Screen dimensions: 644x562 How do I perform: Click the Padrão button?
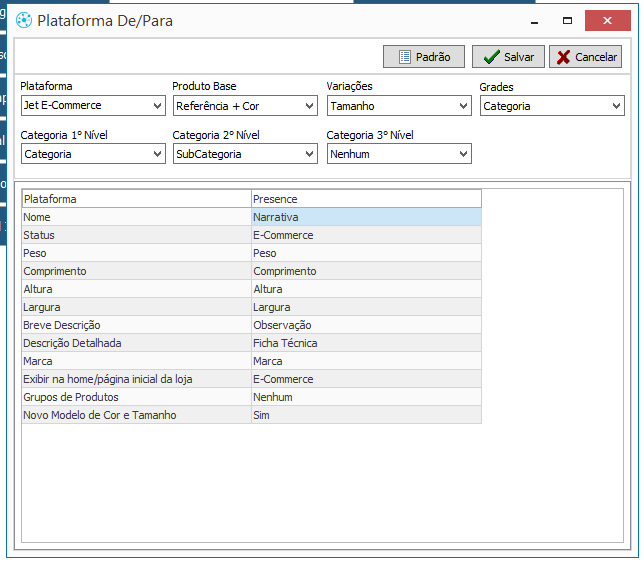tap(423, 57)
